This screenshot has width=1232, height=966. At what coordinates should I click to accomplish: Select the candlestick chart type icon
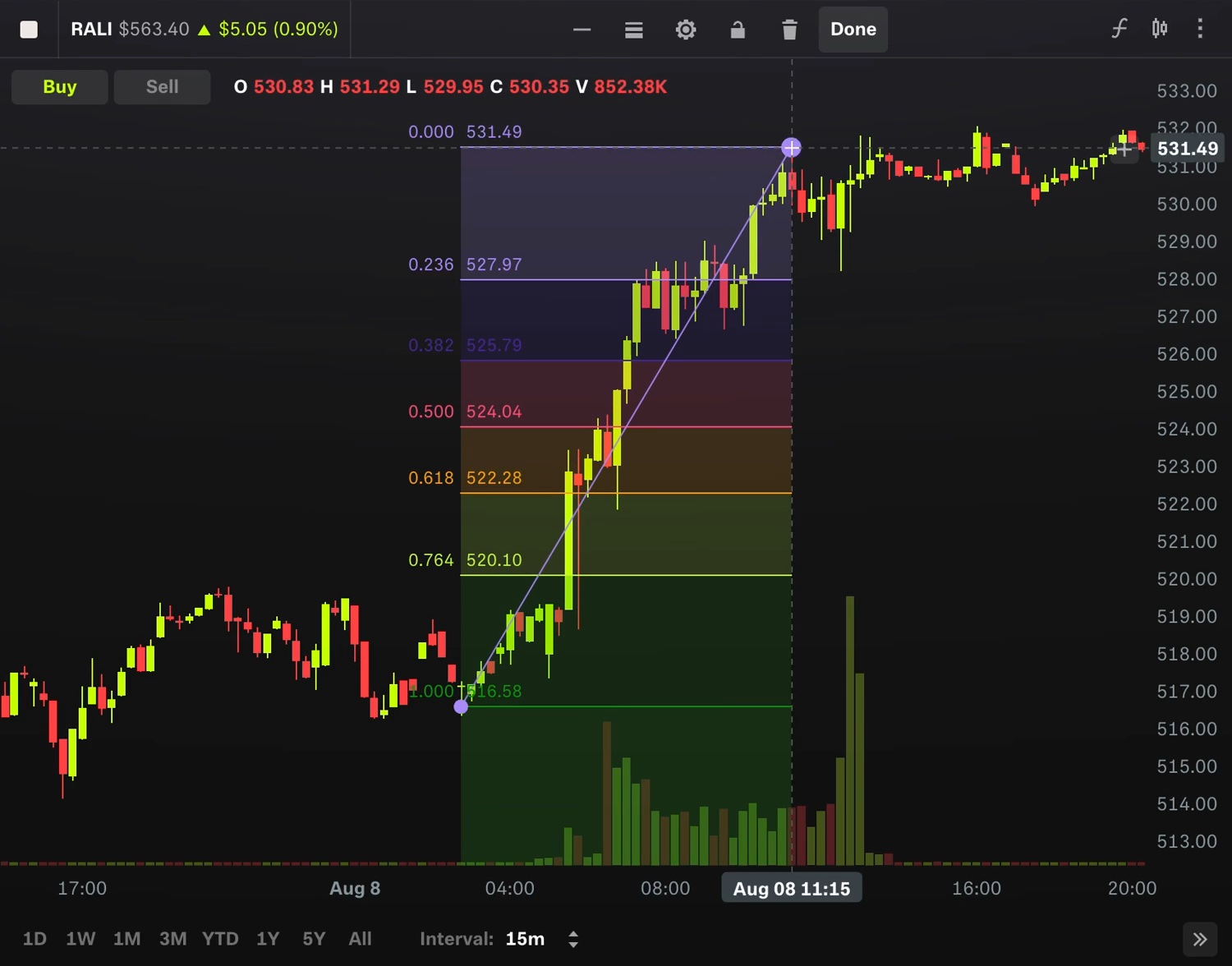pos(1159,29)
